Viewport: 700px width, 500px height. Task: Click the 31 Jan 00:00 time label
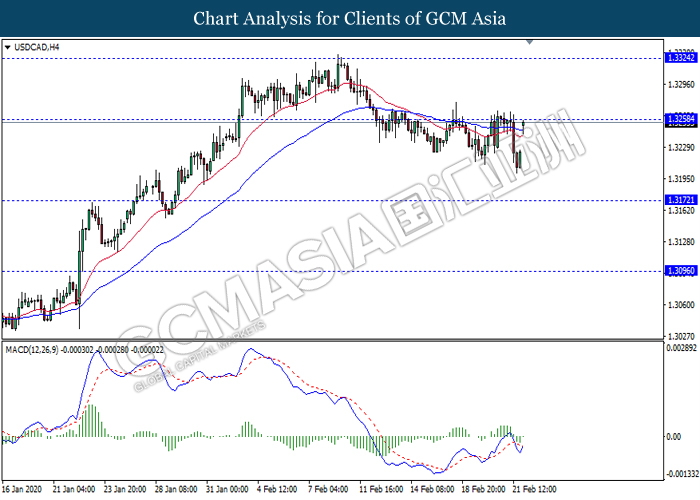(227, 489)
